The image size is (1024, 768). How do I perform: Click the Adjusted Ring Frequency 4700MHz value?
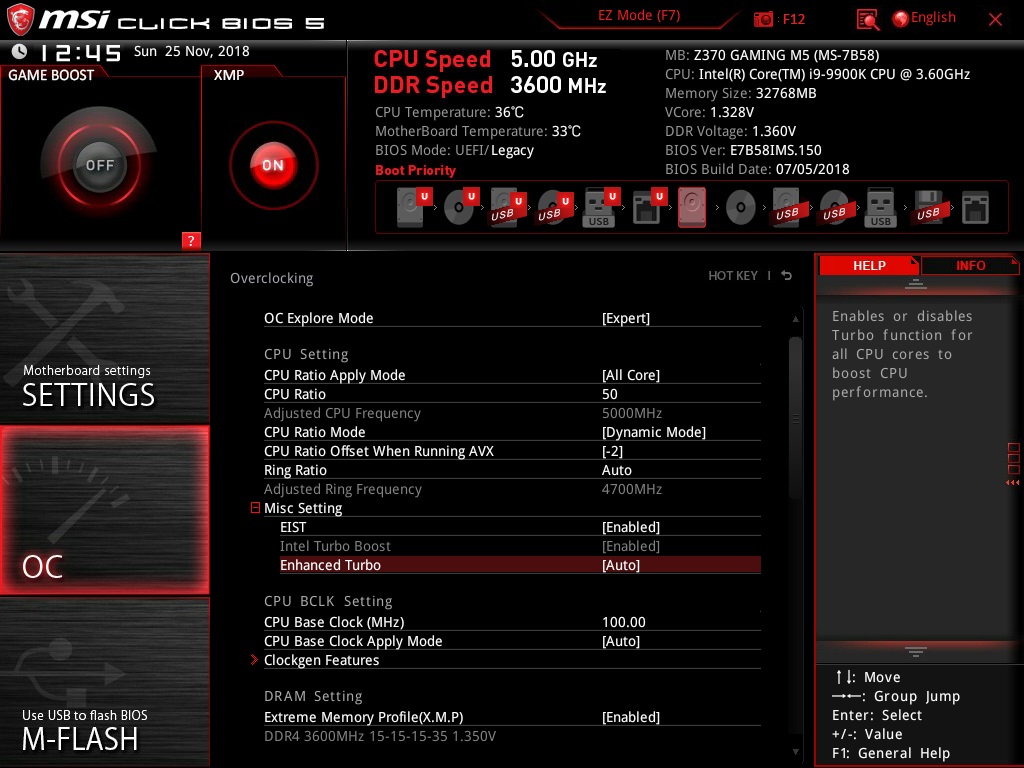[x=632, y=489]
